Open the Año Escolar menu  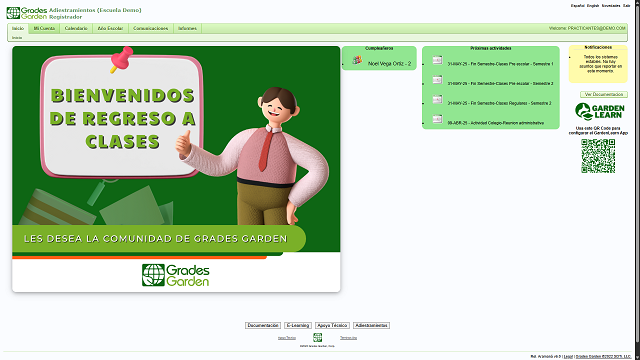coord(110,29)
